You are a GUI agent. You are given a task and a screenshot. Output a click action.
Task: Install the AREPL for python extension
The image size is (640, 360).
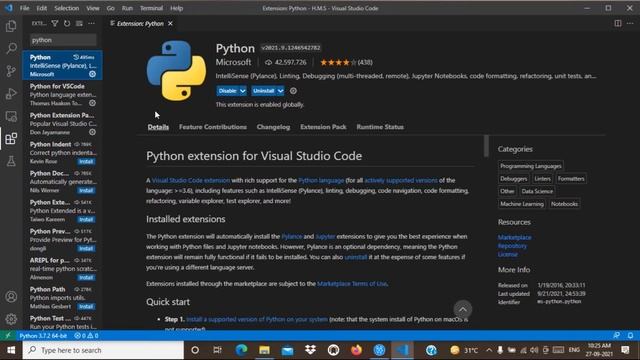coord(86,277)
